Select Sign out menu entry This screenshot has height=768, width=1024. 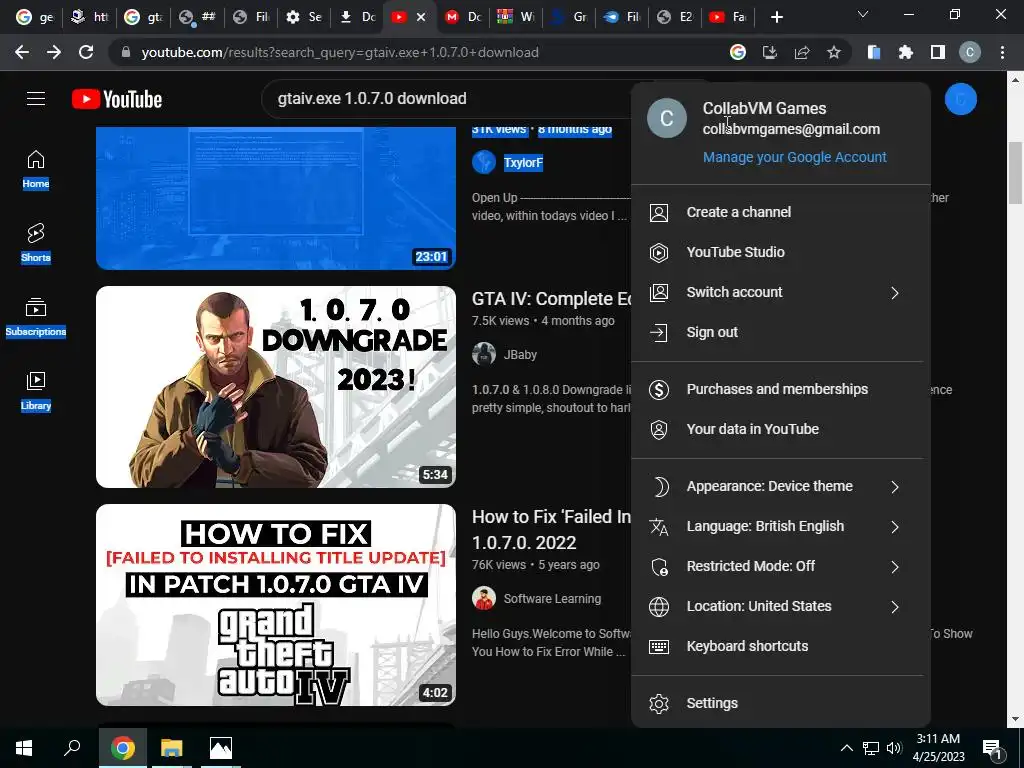pos(780,332)
